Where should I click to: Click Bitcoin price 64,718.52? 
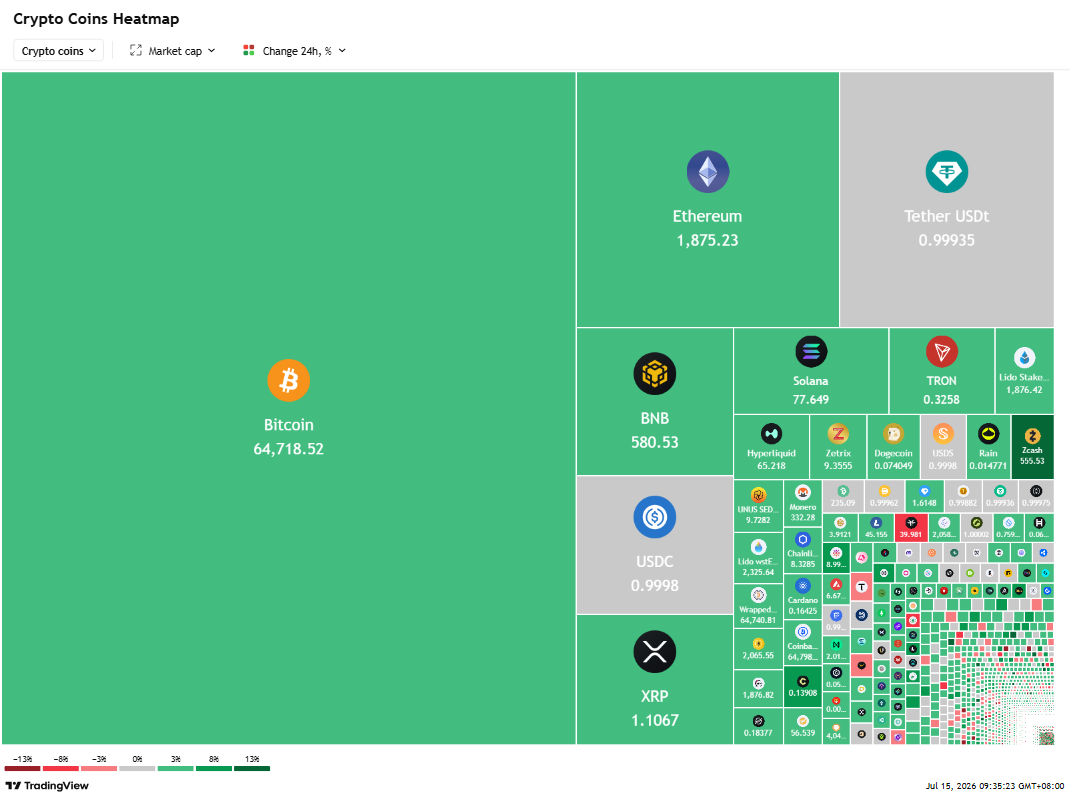coord(289,449)
